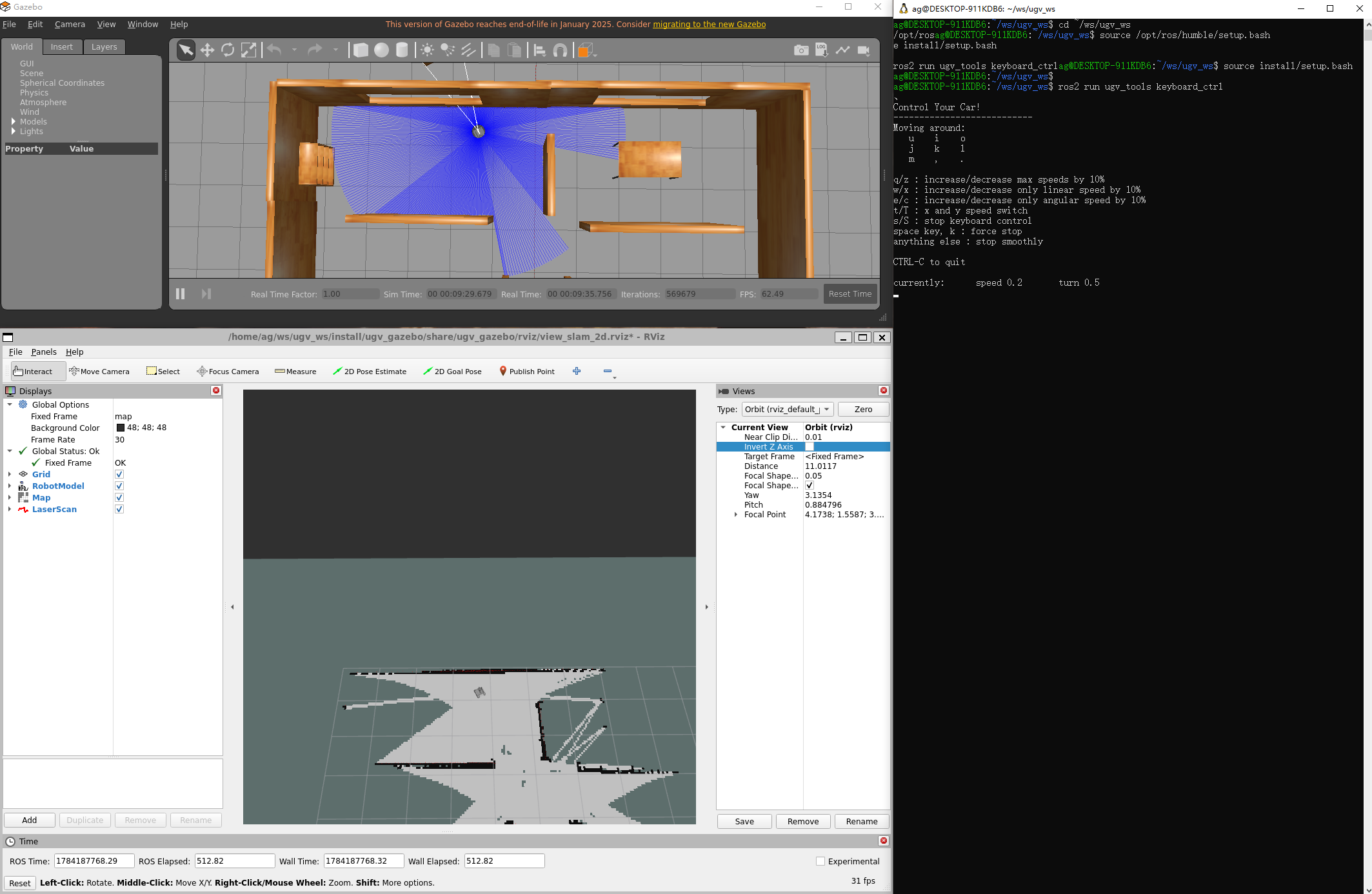Activate Gazebo translate mode tool
This screenshot has width=1372, height=894.
click(207, 50)
